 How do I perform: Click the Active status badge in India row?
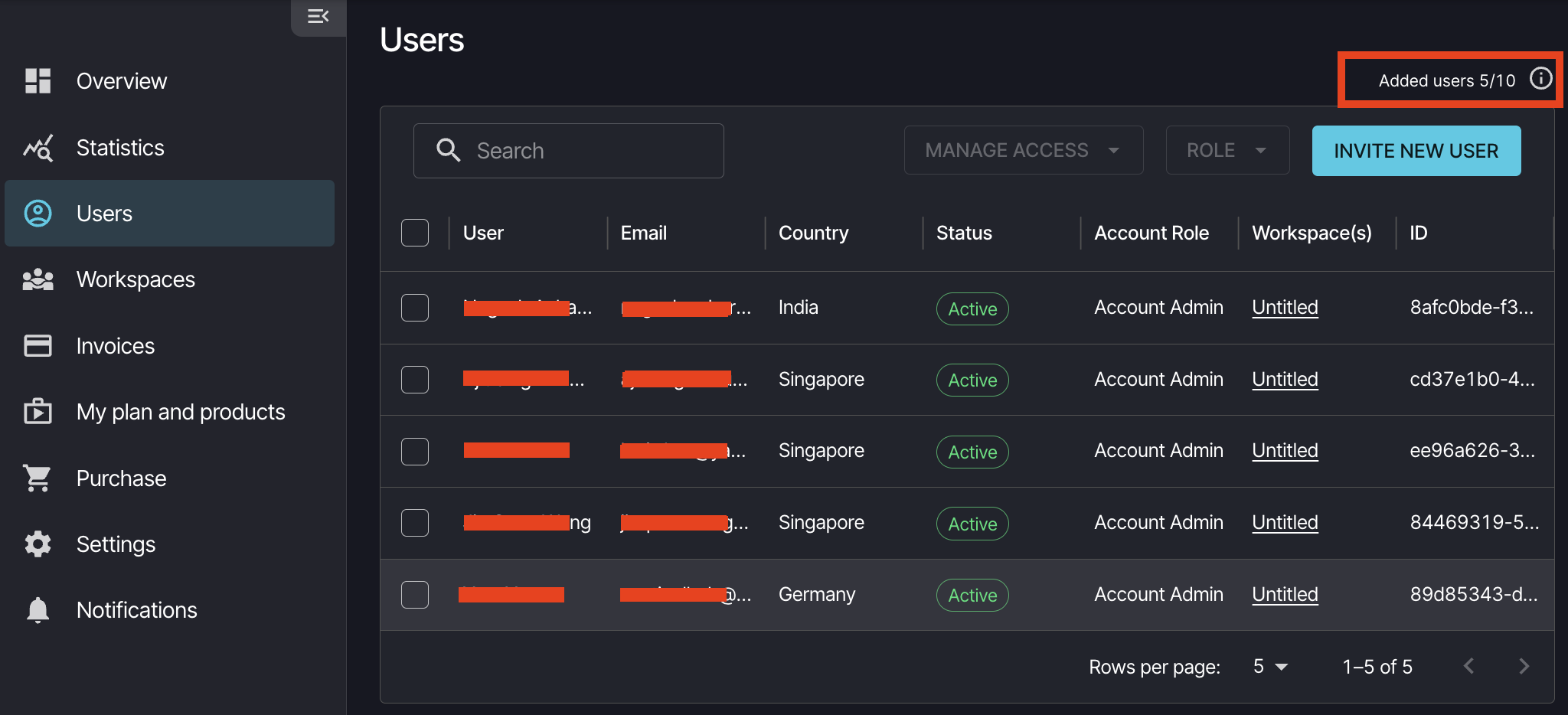click(972, 309)
